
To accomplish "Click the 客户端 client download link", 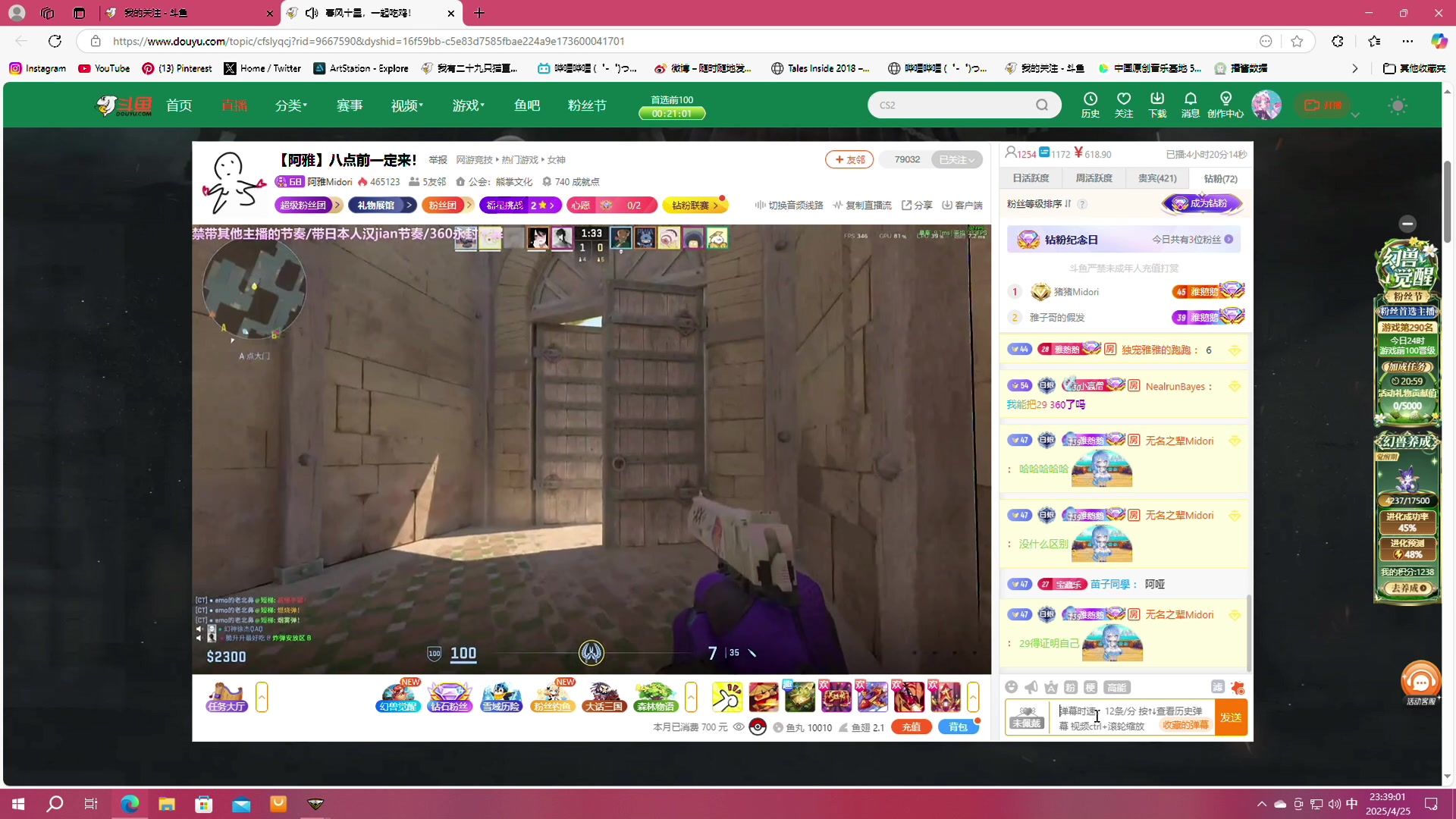I will pos(962,205).
